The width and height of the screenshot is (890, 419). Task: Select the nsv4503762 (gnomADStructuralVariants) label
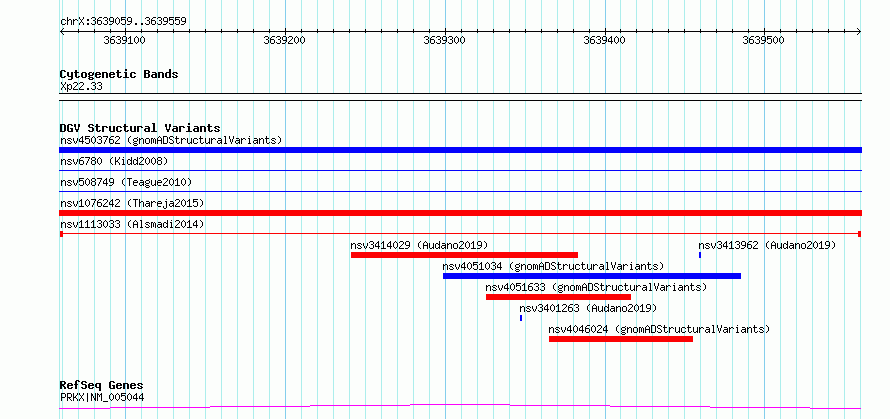click(x=171, y=140)
